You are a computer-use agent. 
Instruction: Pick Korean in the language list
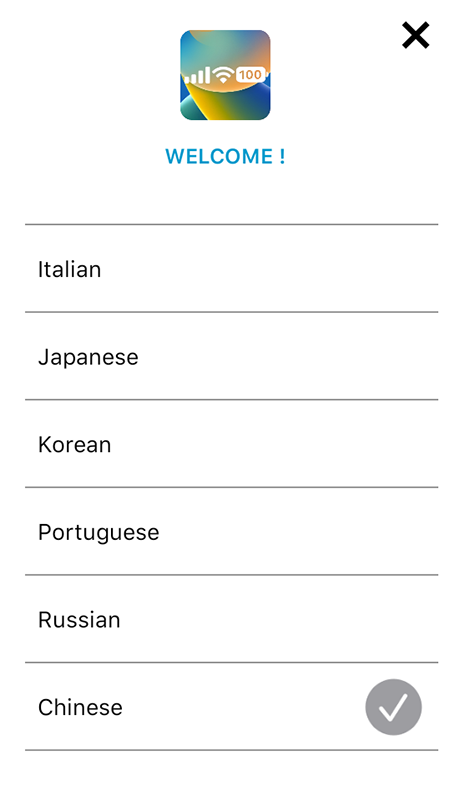click(x=231, y=444)
